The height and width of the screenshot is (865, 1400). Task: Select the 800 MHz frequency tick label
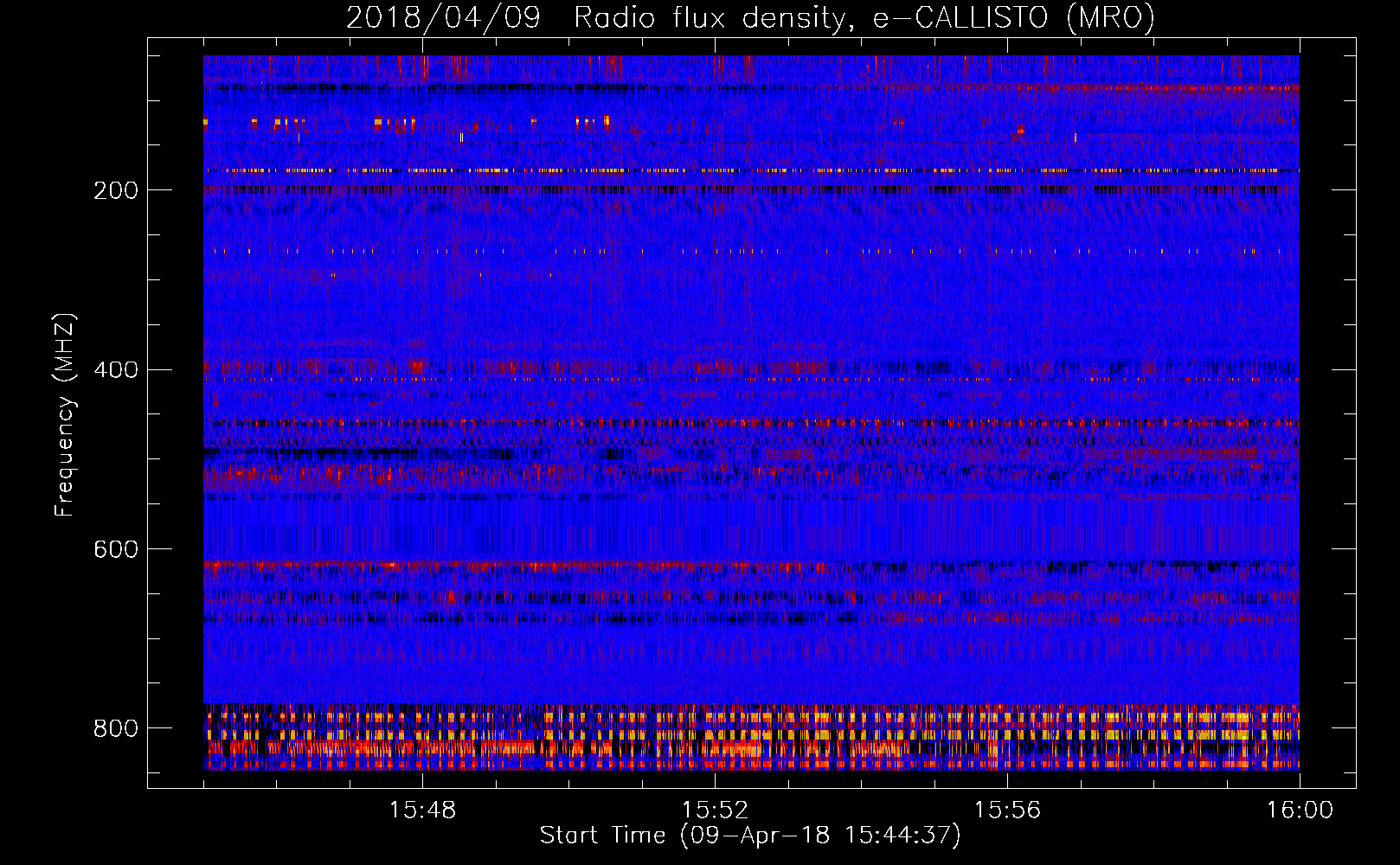click(115, 728)
